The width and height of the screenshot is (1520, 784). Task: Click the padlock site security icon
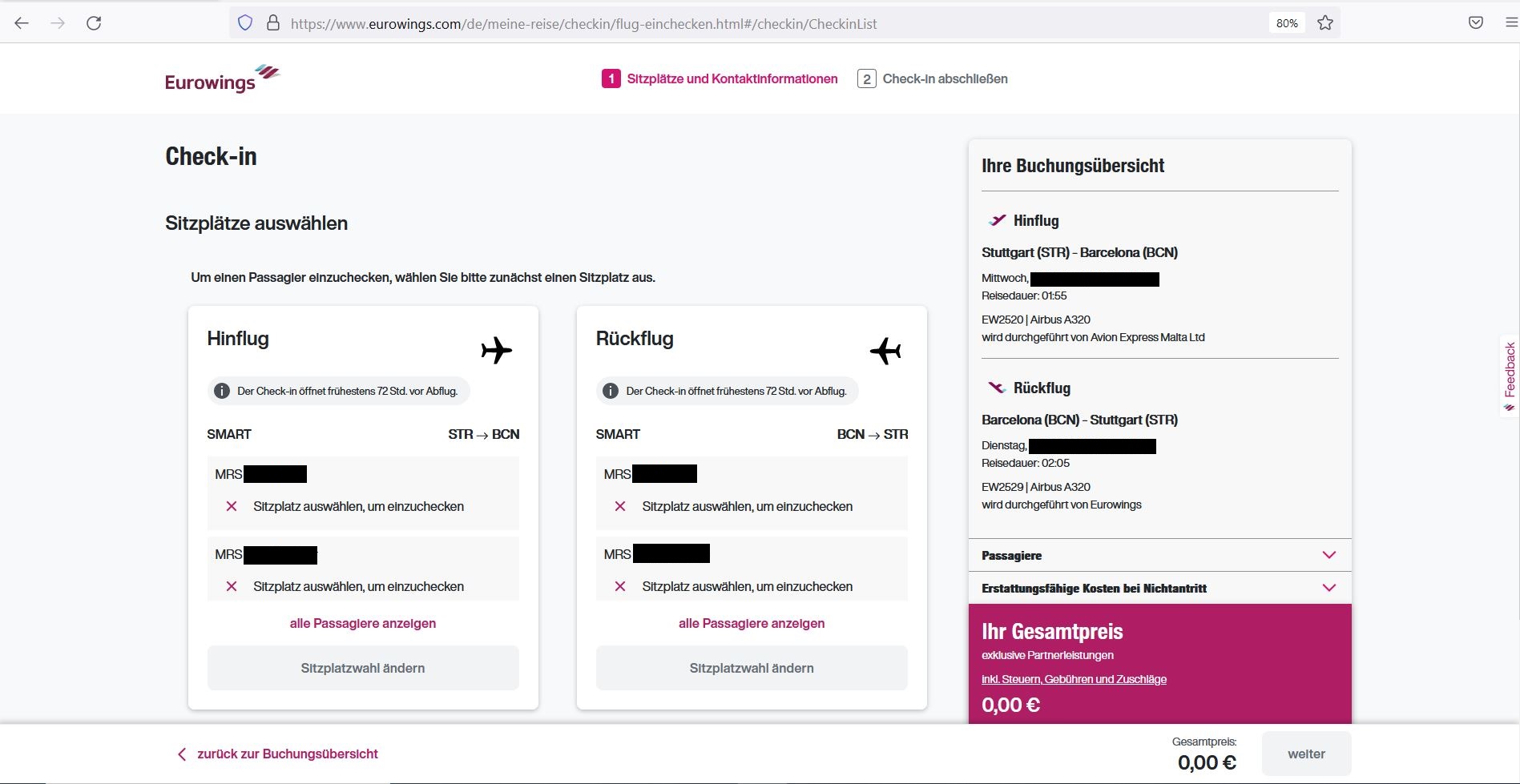(273, 23)
